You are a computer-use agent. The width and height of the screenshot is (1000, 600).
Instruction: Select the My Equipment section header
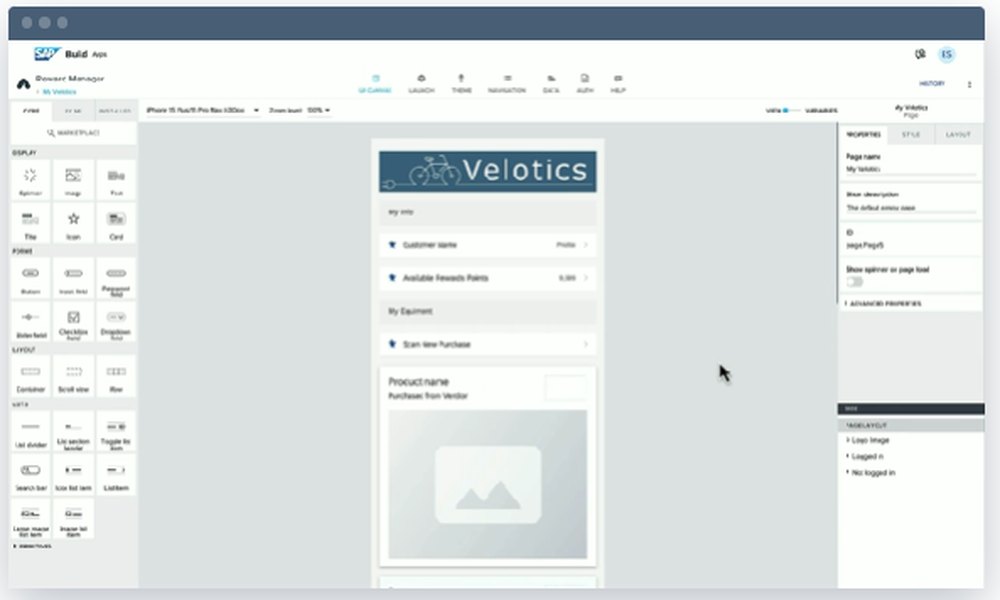click(x=488, y=311)
